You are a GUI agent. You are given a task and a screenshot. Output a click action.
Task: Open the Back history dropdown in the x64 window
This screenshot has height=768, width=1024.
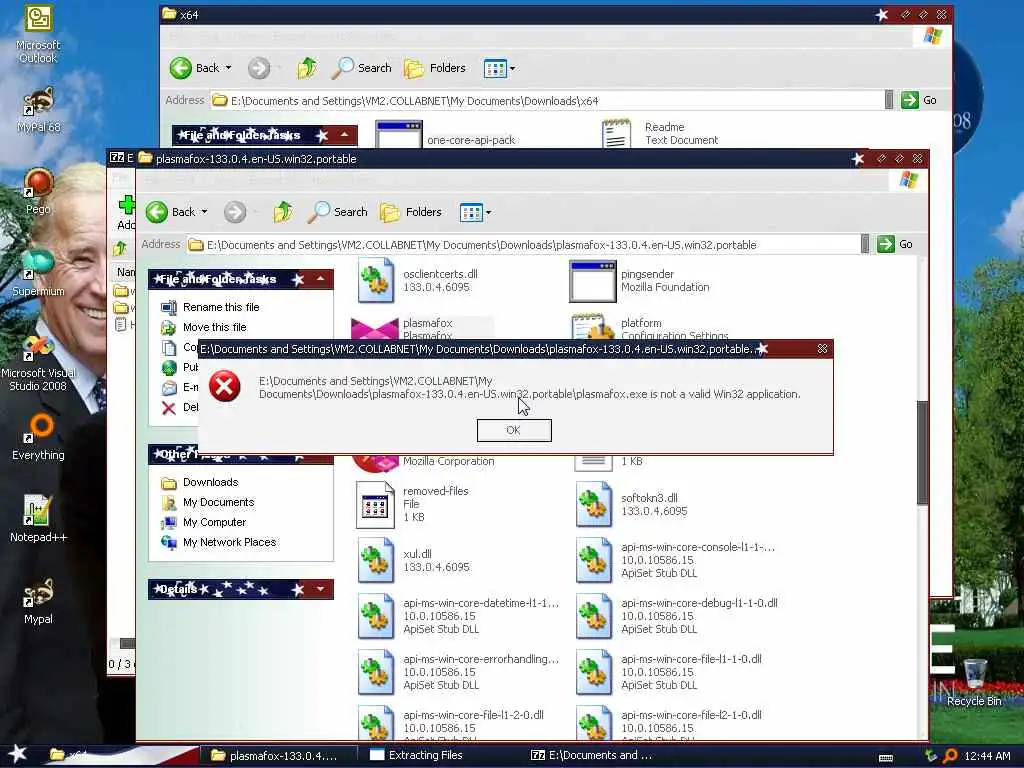click(229, 68)
